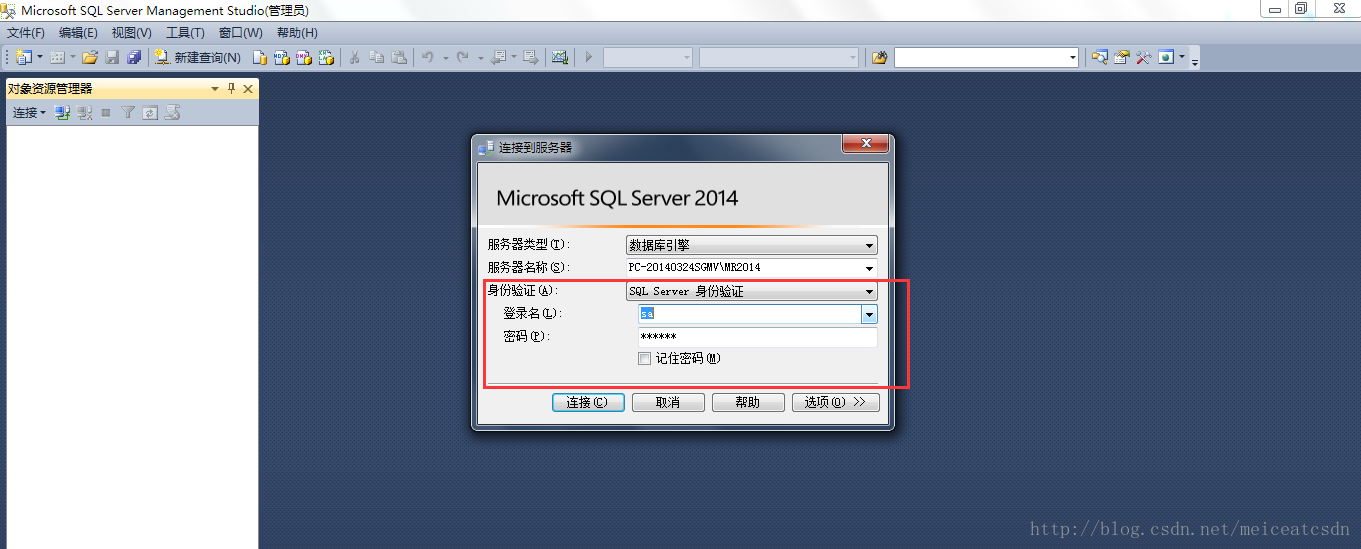The height and width of the screenshot is (549, 1361).
Task: Click the Cut scissors icon
Action: (x=354, y=57)
